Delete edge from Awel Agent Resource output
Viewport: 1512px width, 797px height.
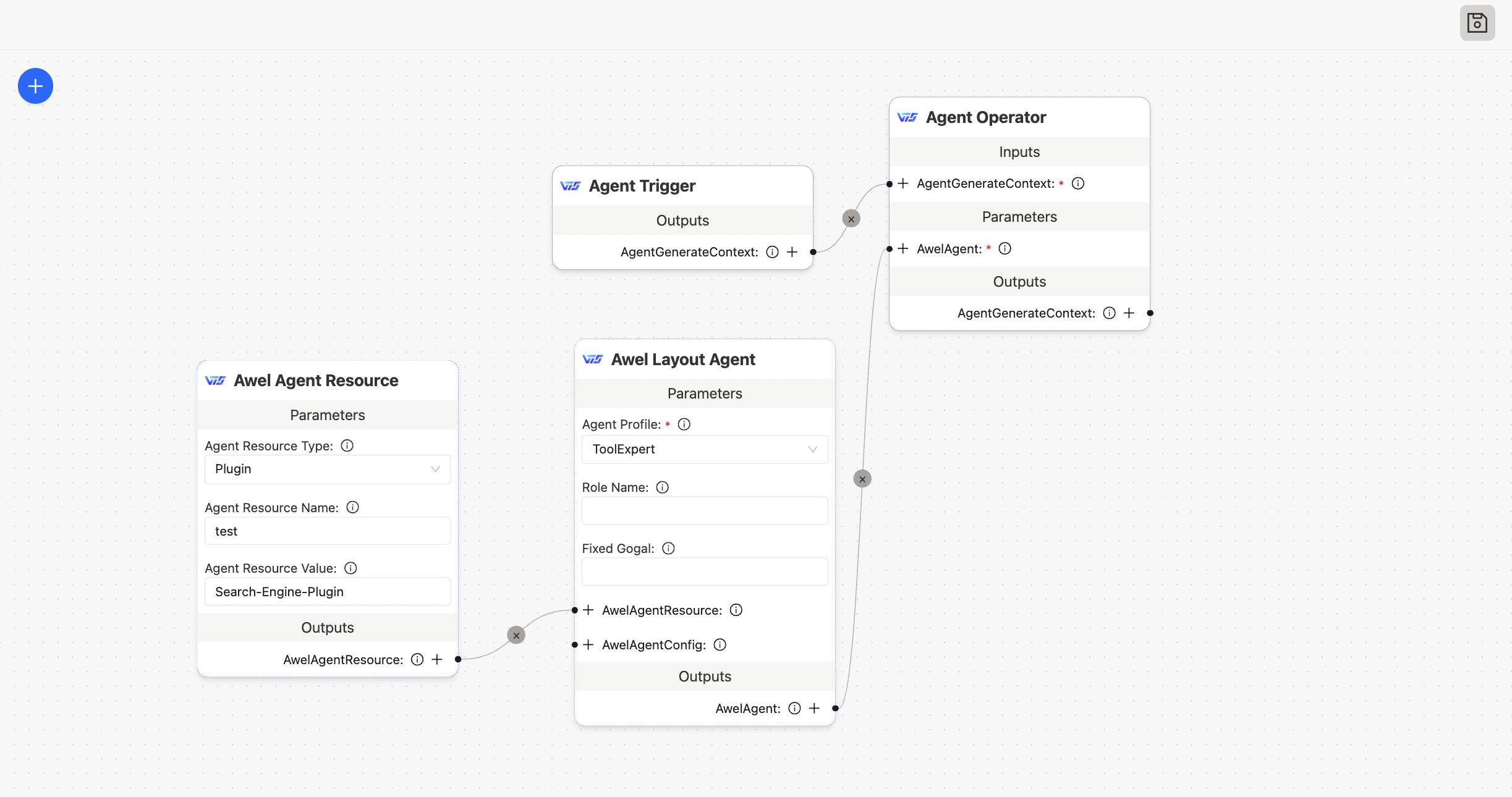point(516,635)
